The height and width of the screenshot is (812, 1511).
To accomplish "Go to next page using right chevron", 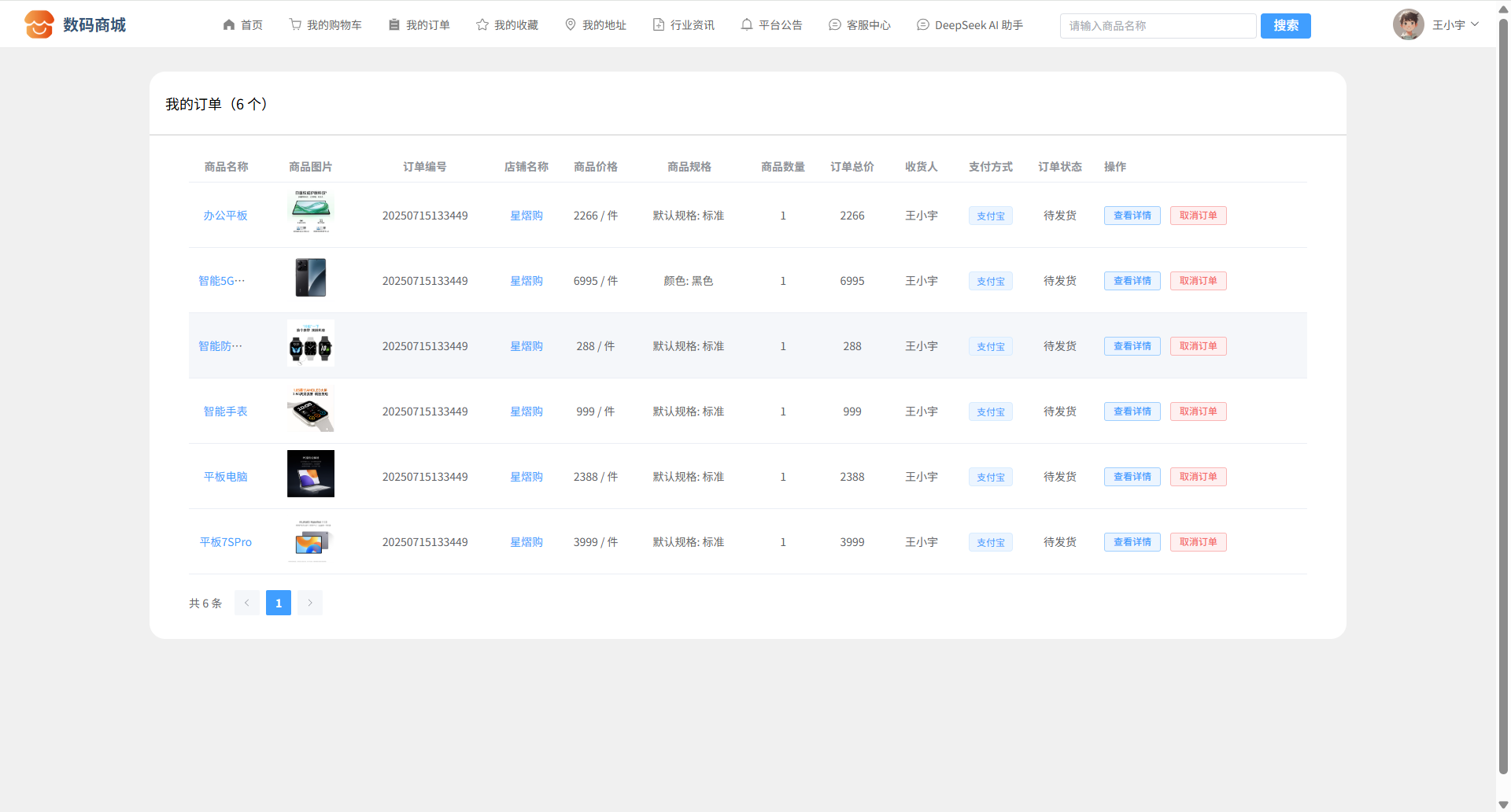I will click(x=310, y=603).
